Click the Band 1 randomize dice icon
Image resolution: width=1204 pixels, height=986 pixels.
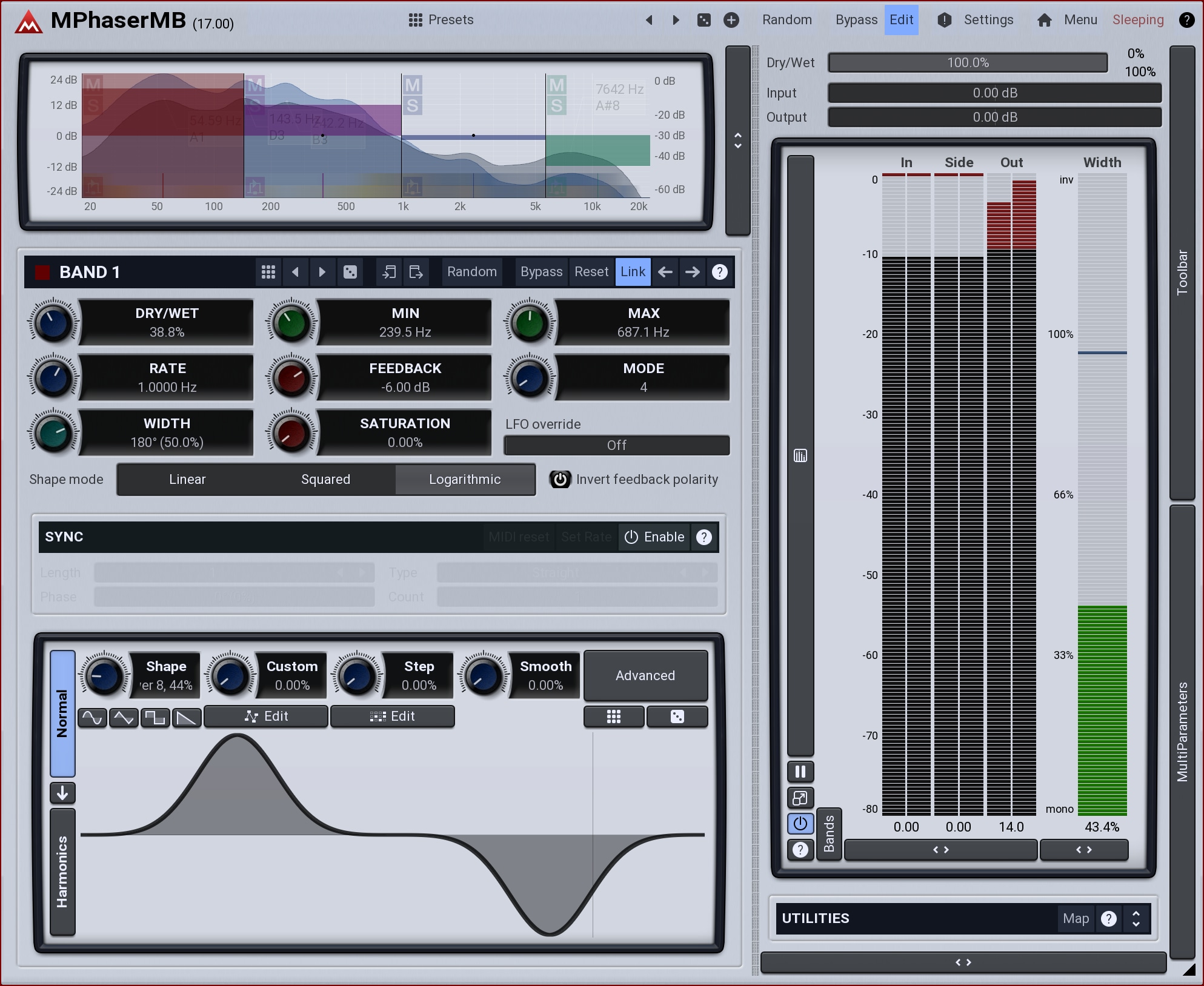(350, 272)
